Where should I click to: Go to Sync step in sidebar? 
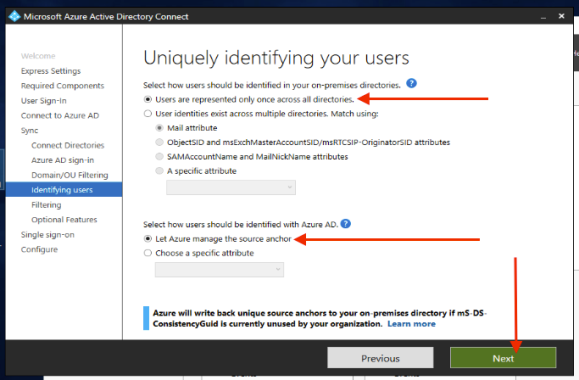coord(30,130)
